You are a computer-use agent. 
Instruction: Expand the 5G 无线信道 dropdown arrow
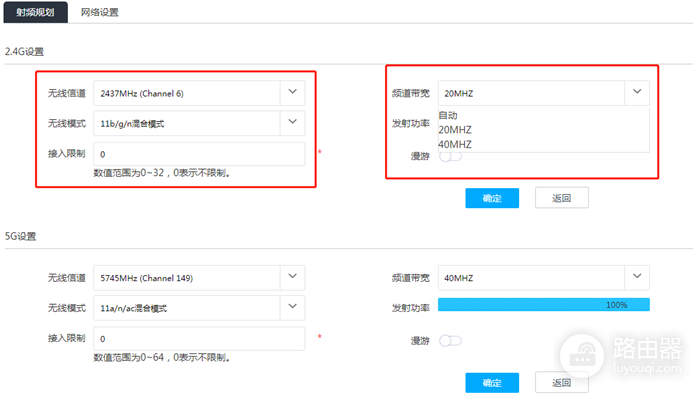(292, 277)
